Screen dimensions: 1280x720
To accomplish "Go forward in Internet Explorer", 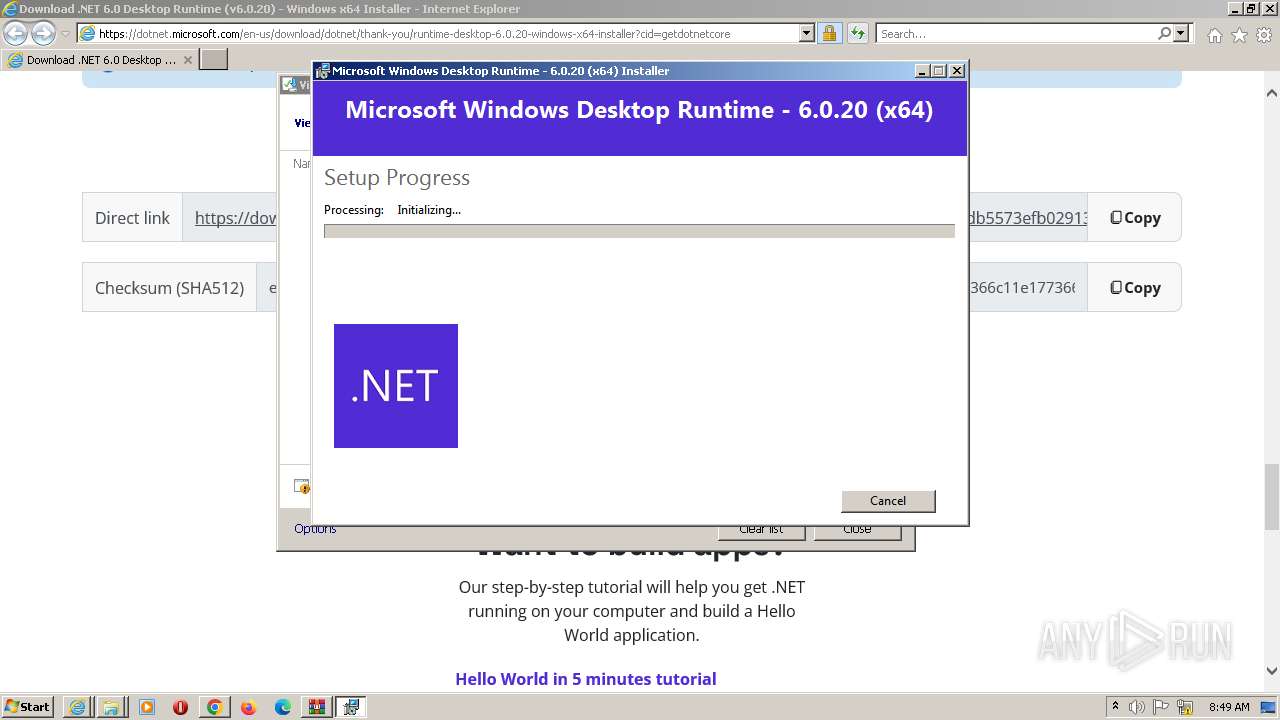I will pos(43,33).
